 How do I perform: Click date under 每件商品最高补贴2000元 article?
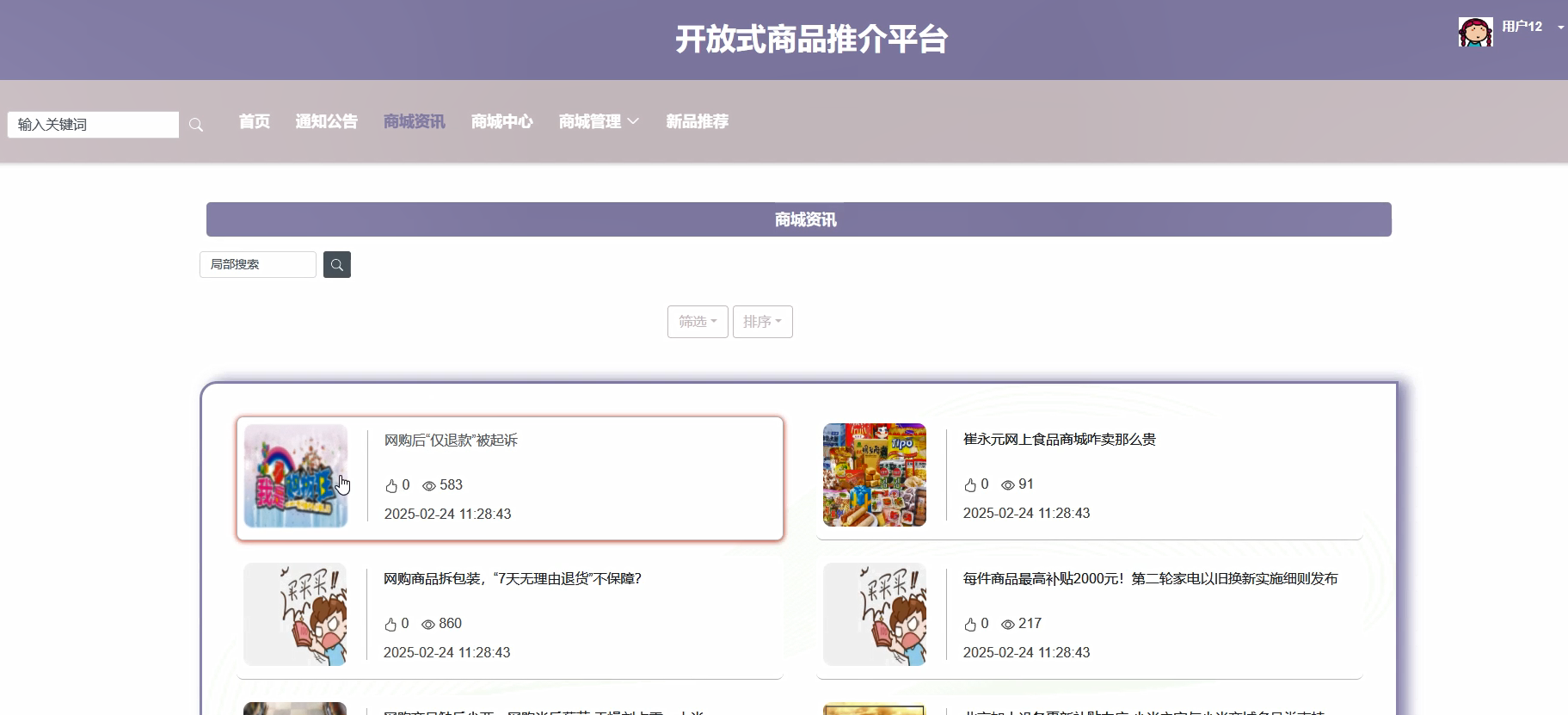point(1027,653)
